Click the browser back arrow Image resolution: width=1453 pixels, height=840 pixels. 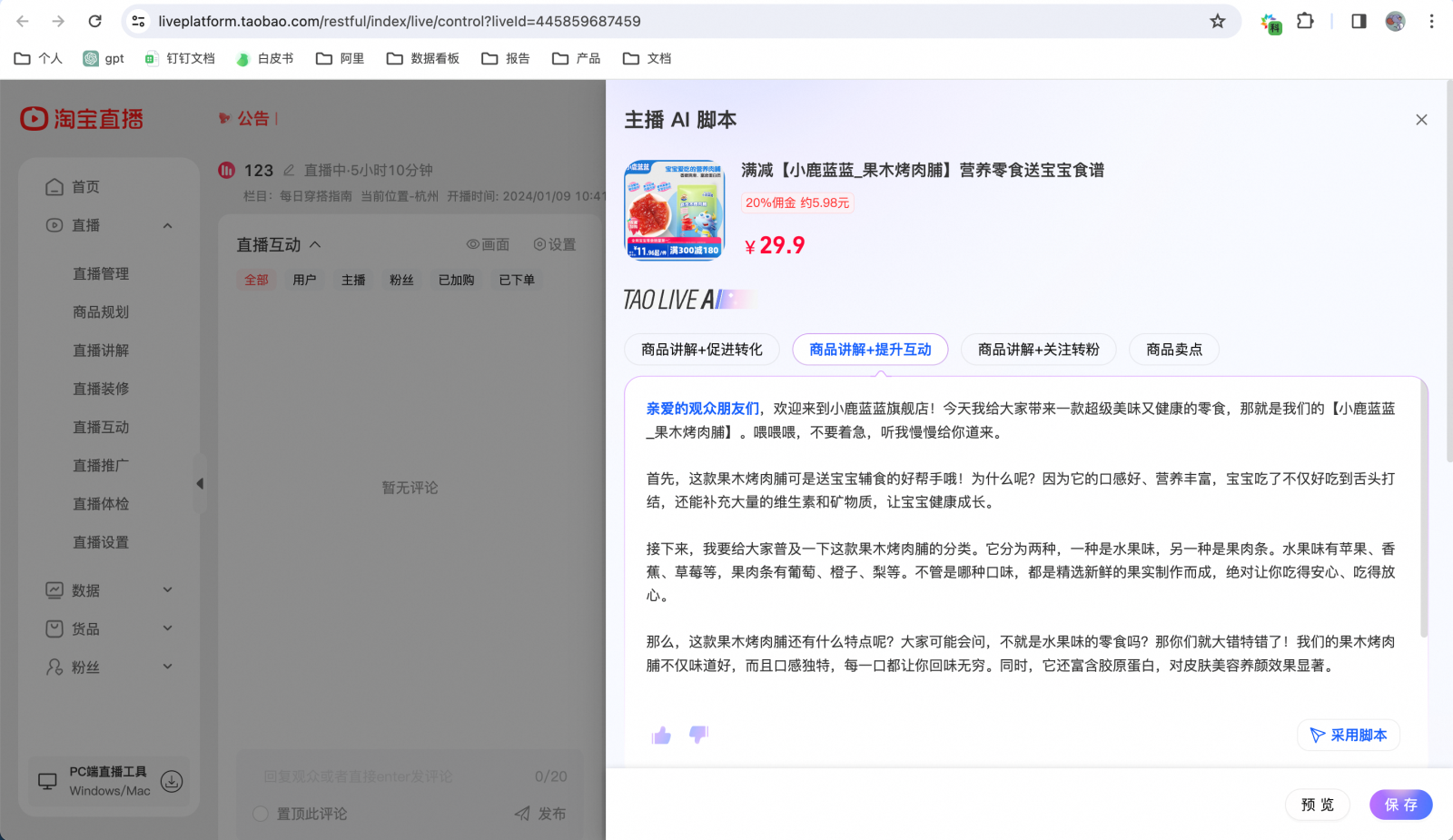24,21
